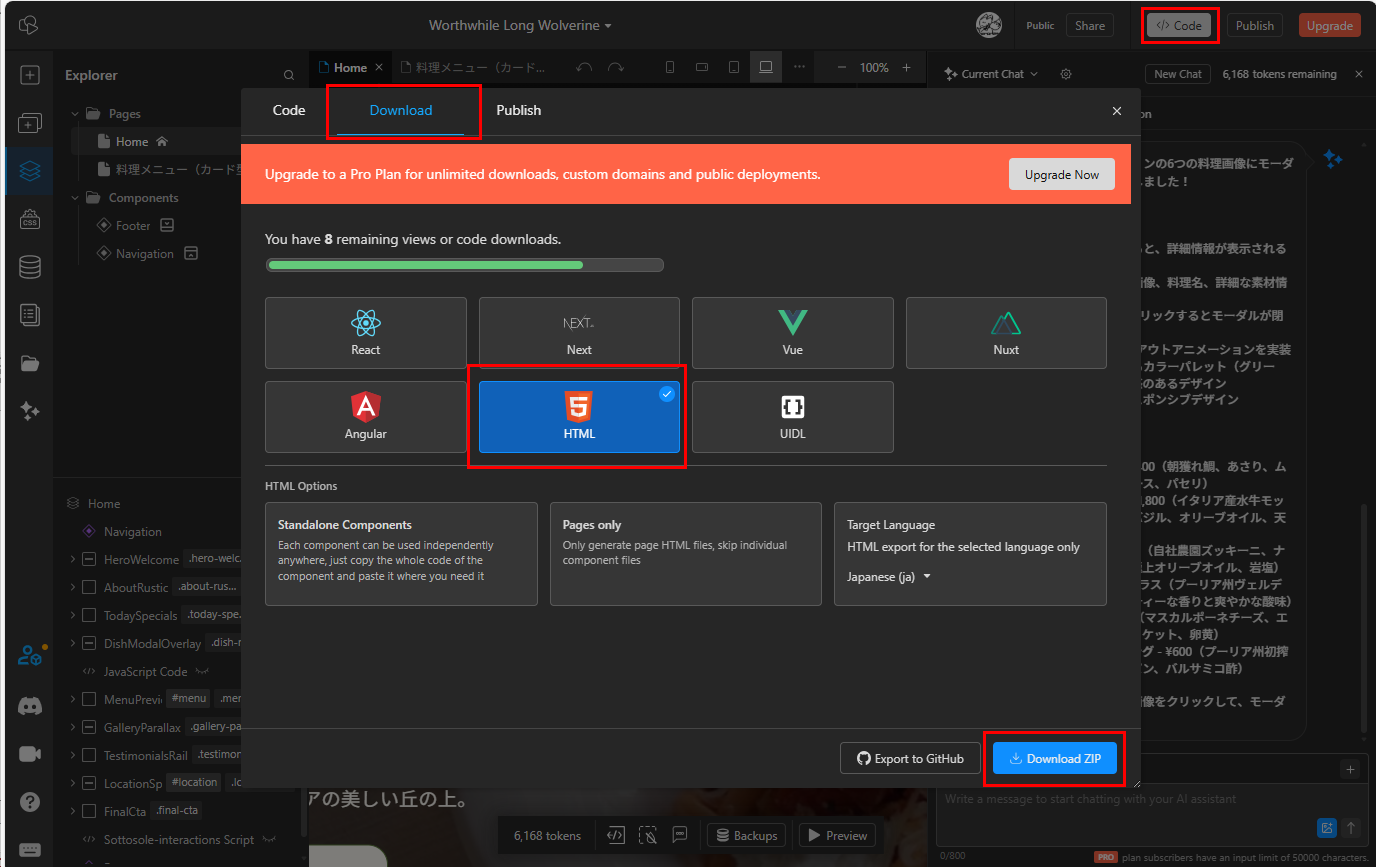1376x867 pixels.
Task: Open the project name dropdown
Action: 520,26
